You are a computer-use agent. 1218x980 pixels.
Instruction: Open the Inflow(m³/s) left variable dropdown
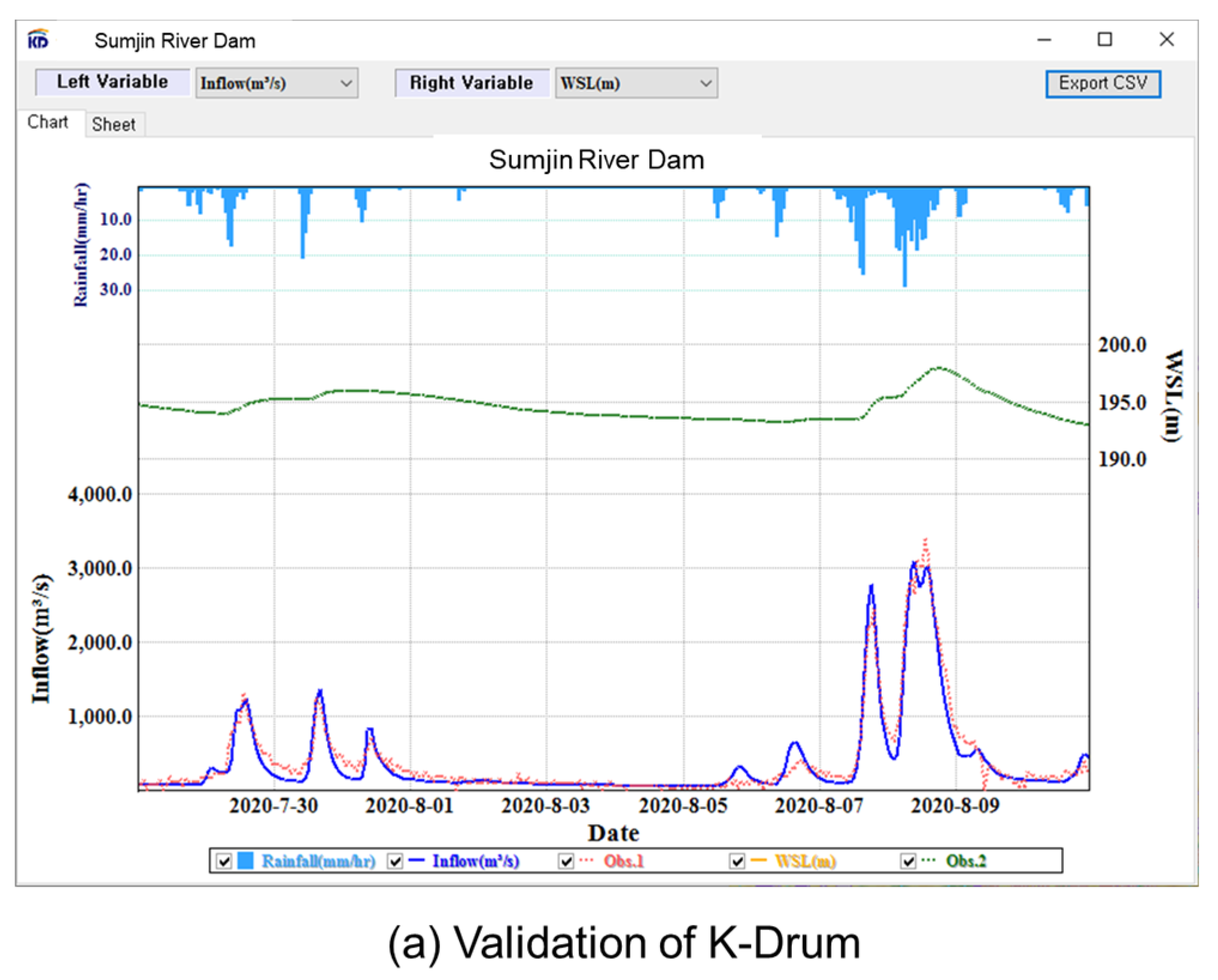(277, 83)
